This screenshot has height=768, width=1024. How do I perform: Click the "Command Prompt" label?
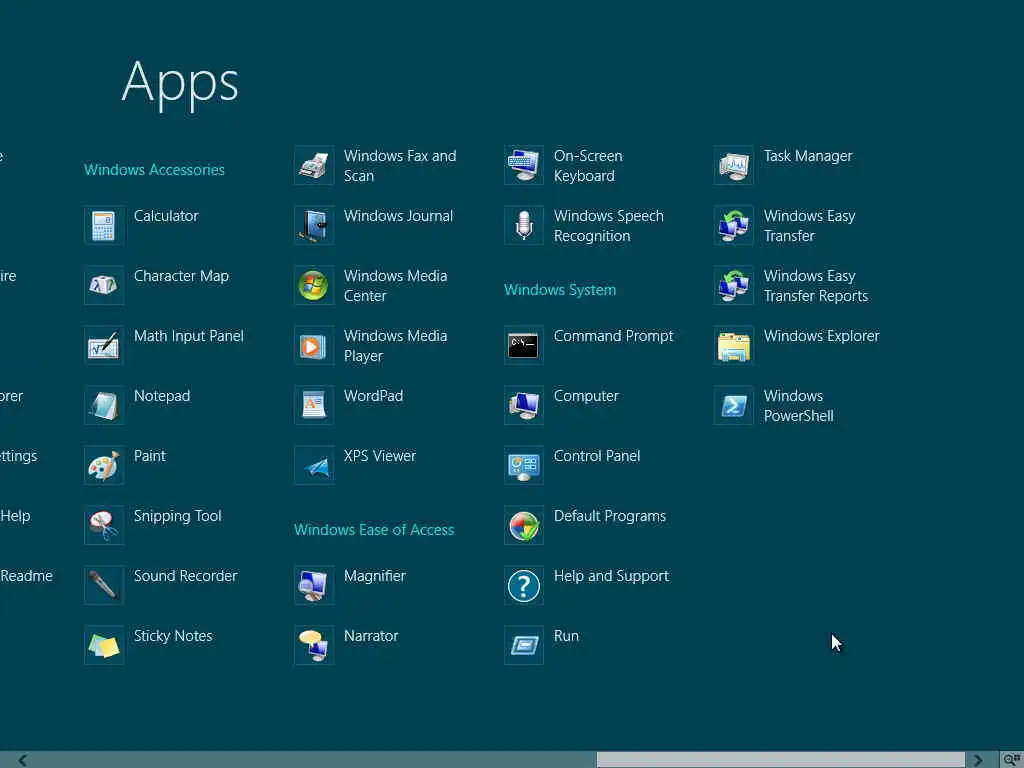click(613, 336)
